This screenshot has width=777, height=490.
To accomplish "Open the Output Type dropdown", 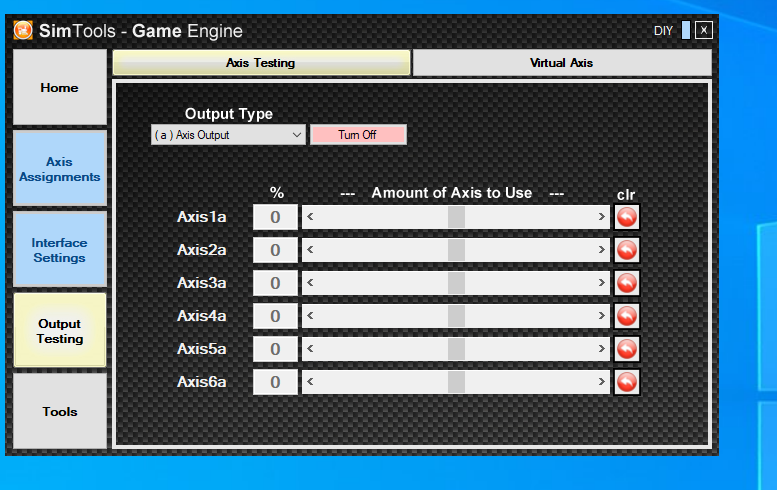I will coord(228,135).
